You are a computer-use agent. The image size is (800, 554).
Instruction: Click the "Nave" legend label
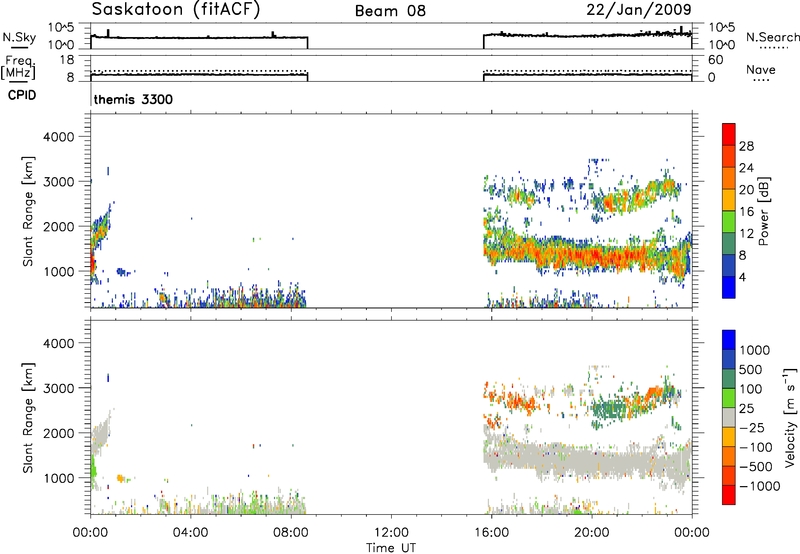click(761, 69)
